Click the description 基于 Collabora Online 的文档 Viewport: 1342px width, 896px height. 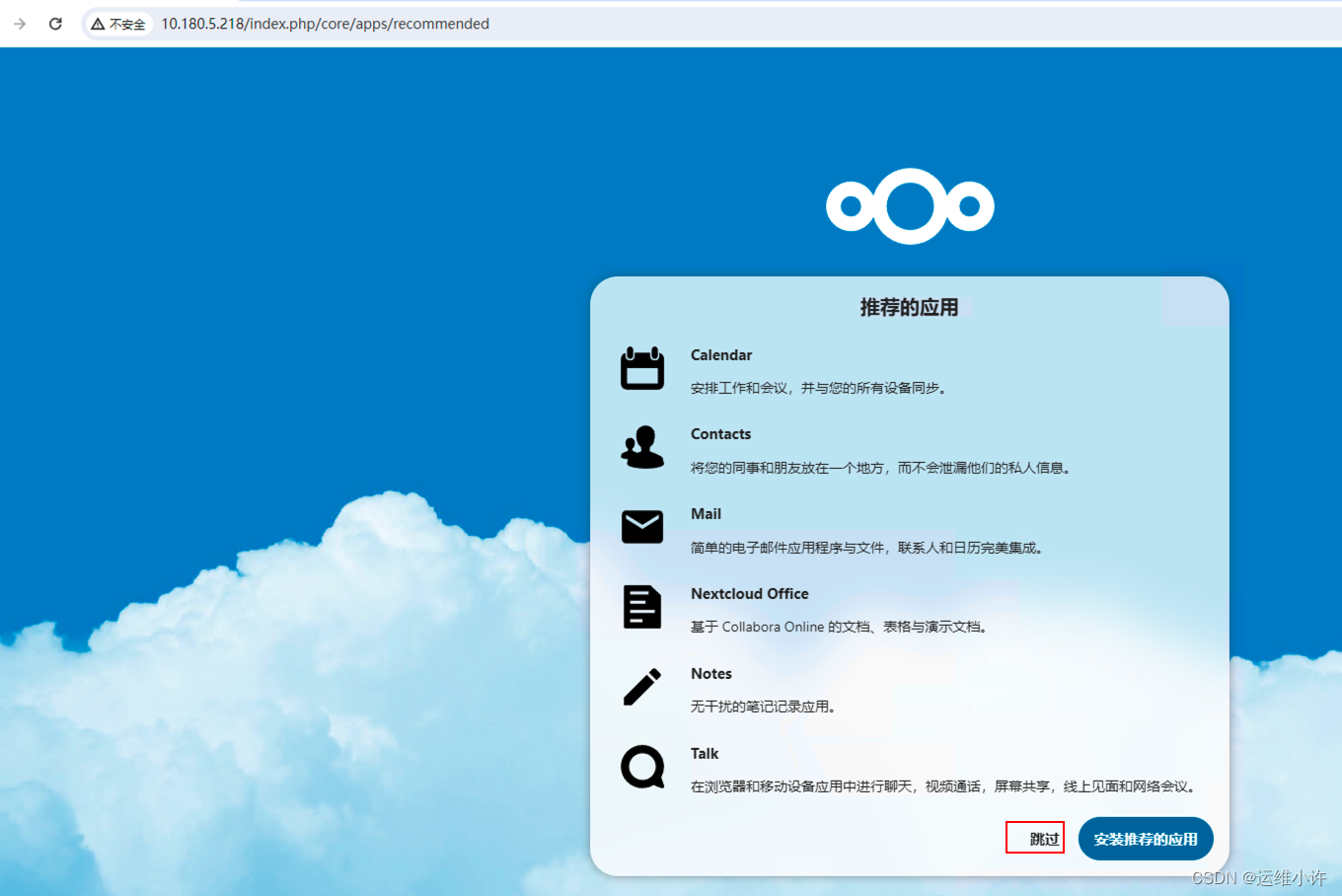[x=840, y=627]
